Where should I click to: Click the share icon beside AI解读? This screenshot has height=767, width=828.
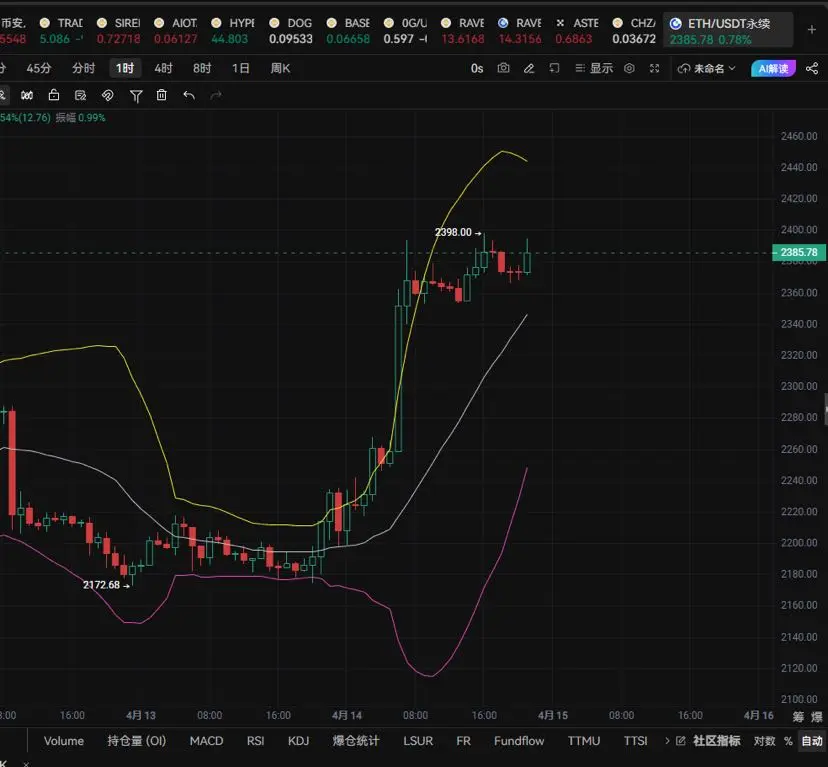(x=812, y=68)
